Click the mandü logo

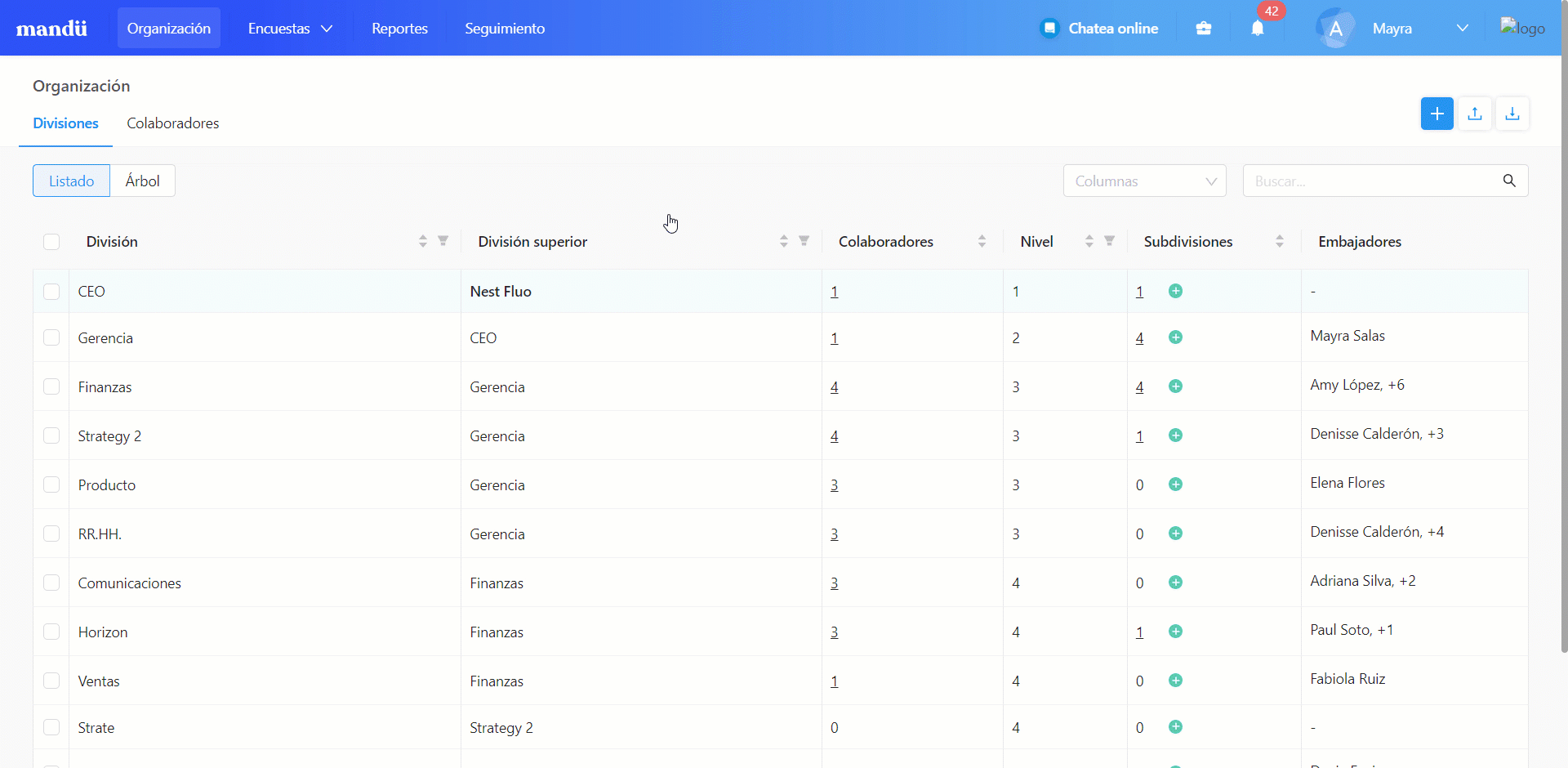pos(51,29)
